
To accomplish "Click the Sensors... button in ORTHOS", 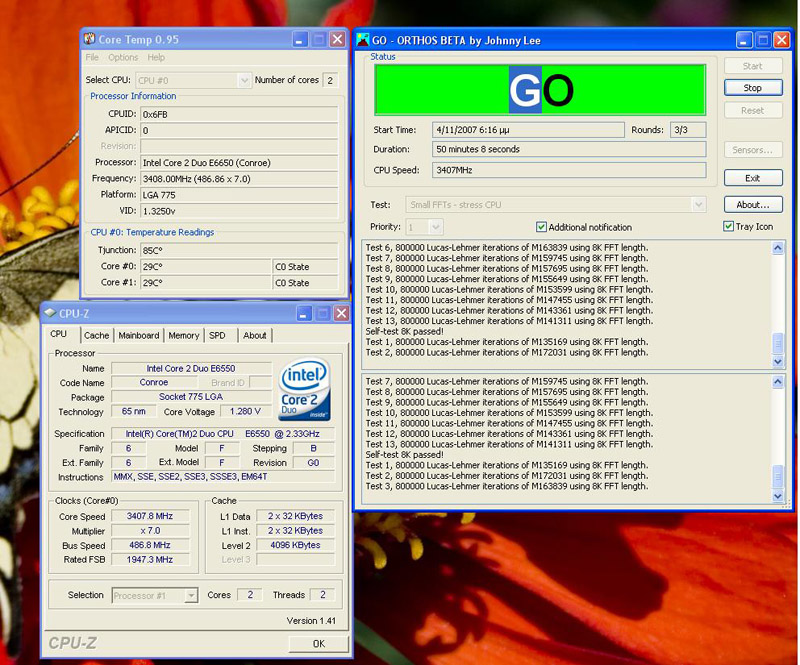I will (x=753, y=150).
